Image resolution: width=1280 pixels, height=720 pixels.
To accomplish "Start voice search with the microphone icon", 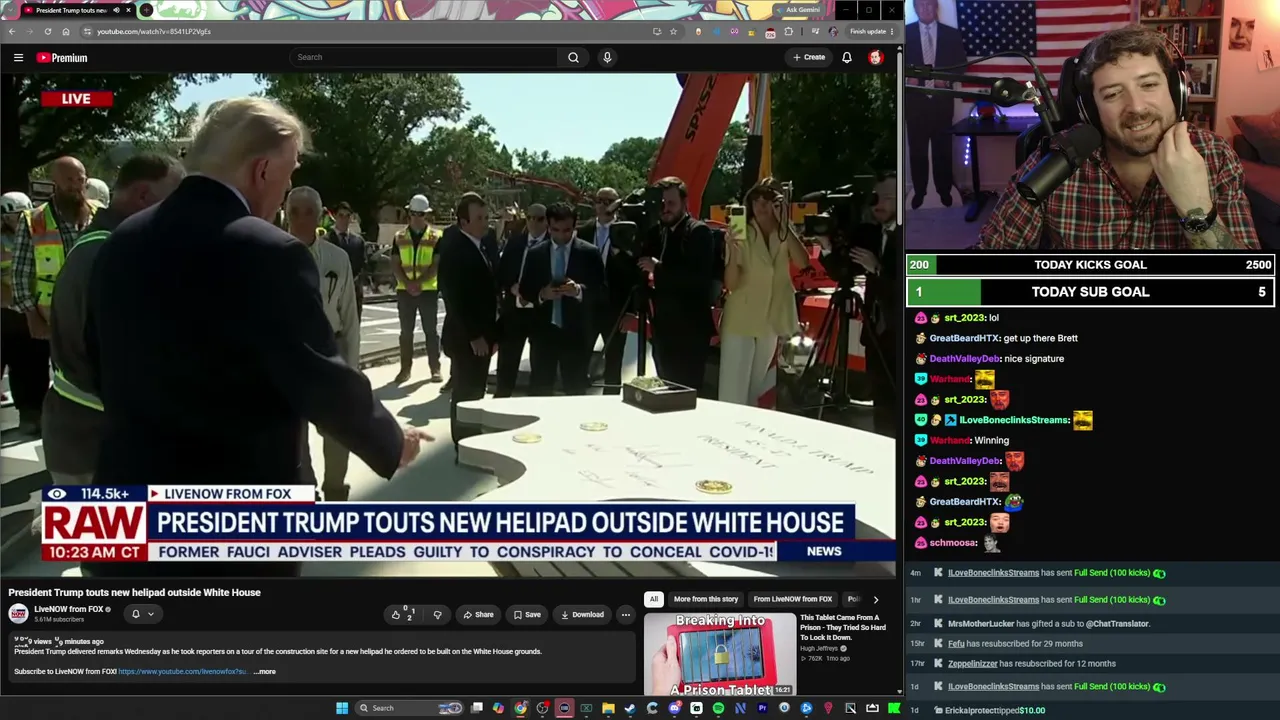I will pyautogui.click(x=606, y=57).
